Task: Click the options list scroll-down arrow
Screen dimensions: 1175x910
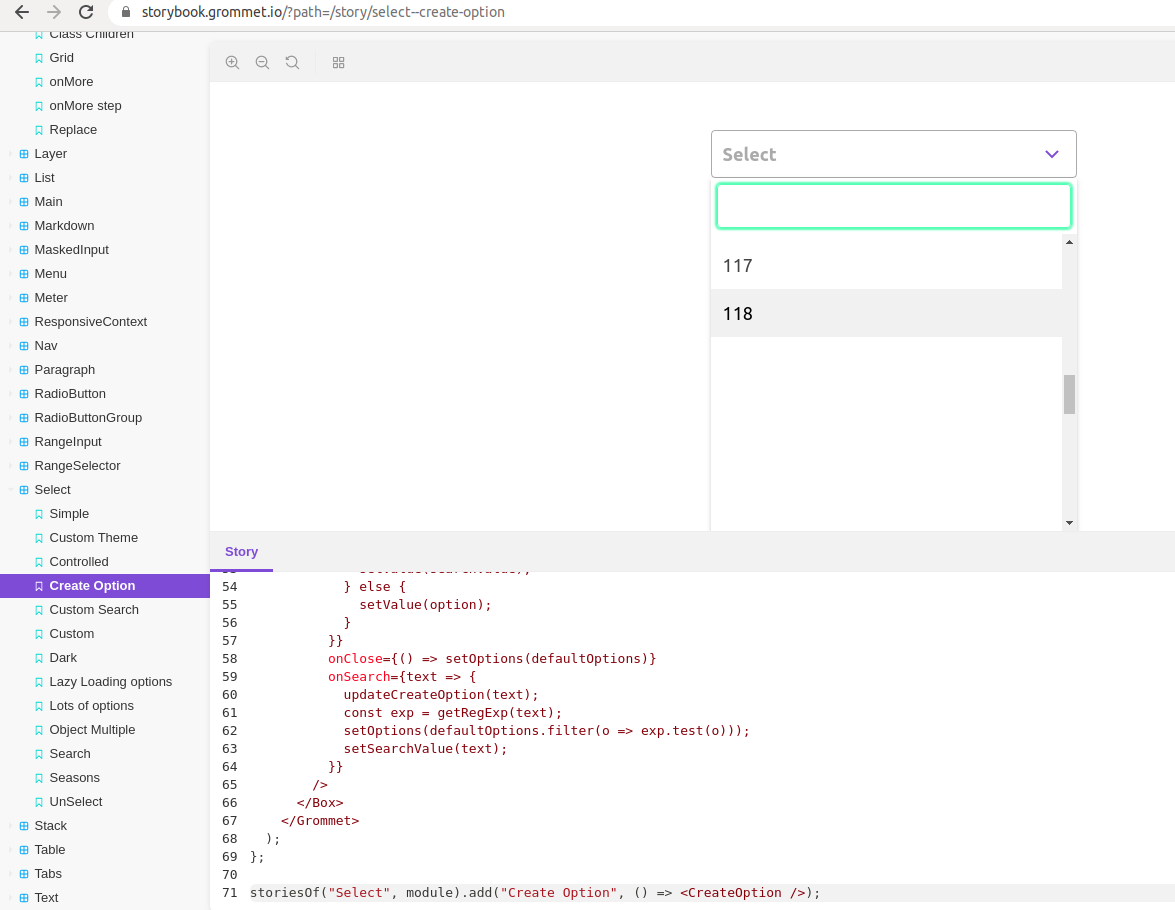Action: pyautogui.click(x=1069, y=522)
